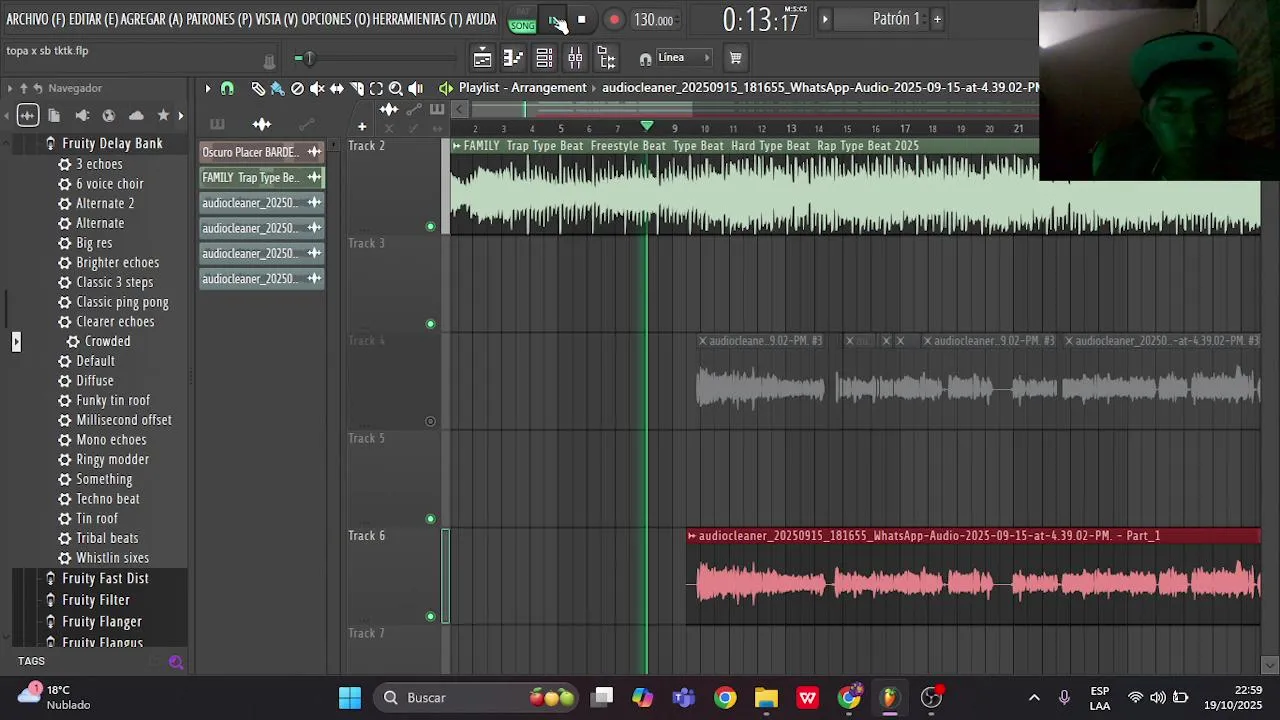Screen dimensions: 1280x720
Task: Add a new pattern with plus beside Patrón 1
Action: (937, 19)
